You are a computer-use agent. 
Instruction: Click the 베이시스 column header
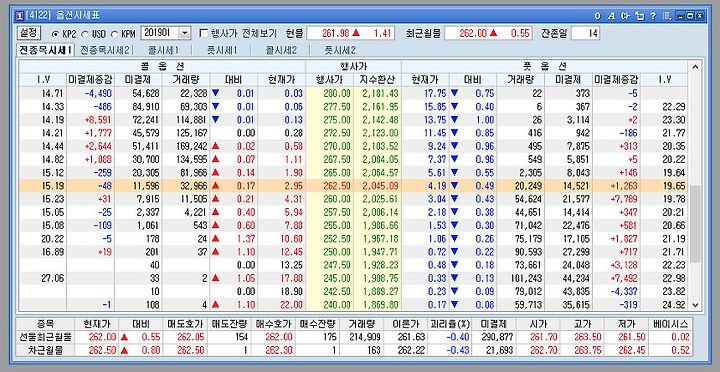click(669, 323)
